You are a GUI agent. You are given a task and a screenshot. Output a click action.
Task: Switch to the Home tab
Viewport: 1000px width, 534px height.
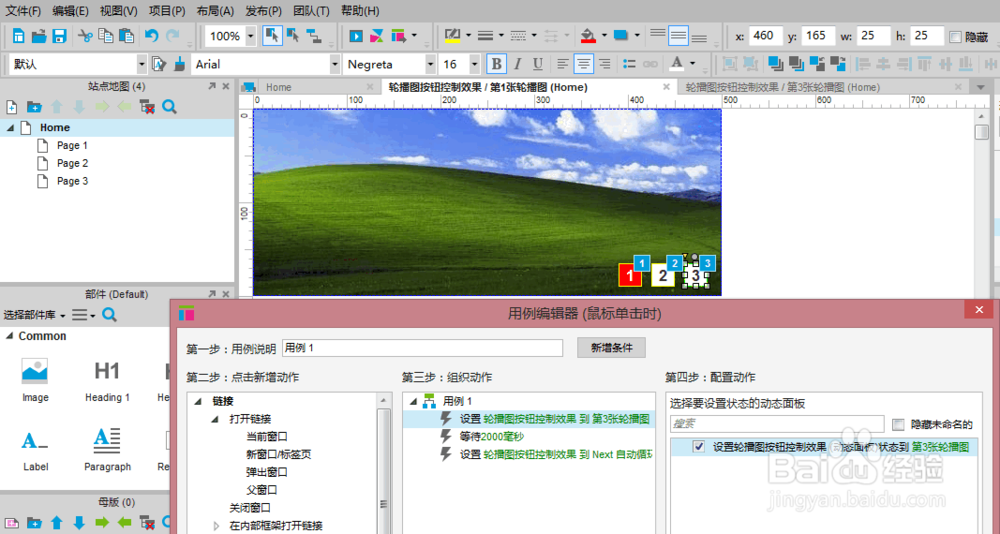pos(278,87)
